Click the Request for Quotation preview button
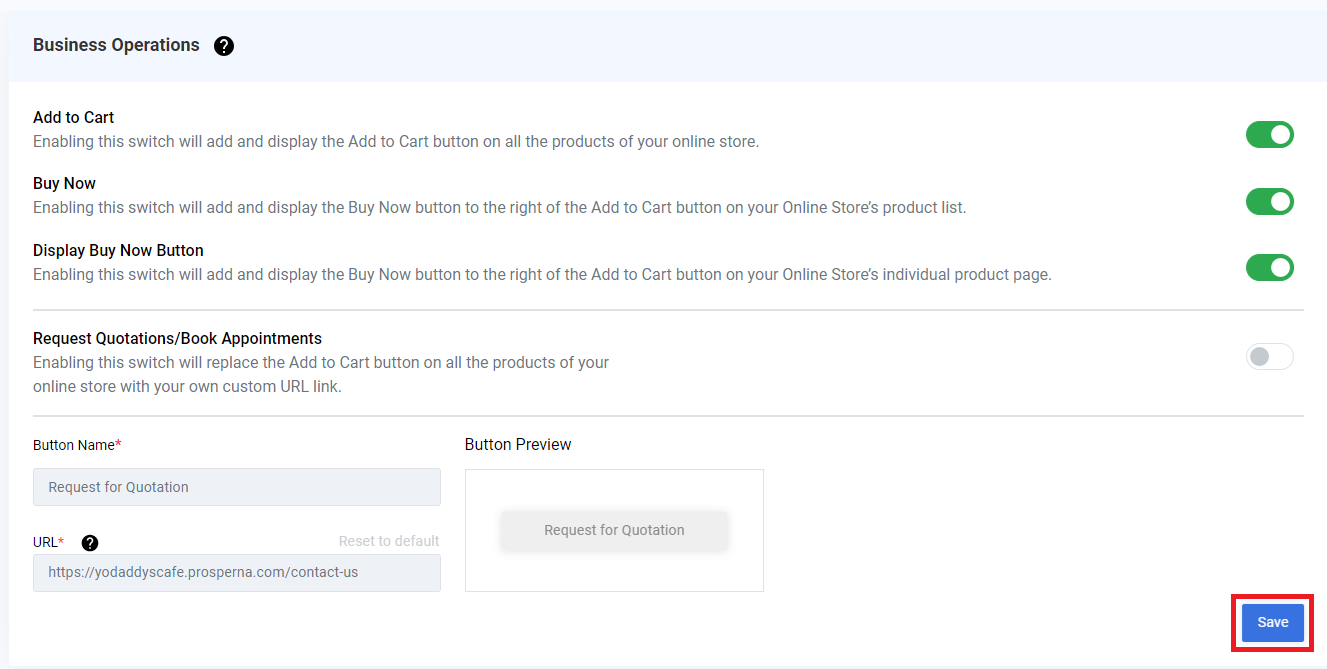The width and height of the screenshot is (1327, 669). click(x=614, y=530)
